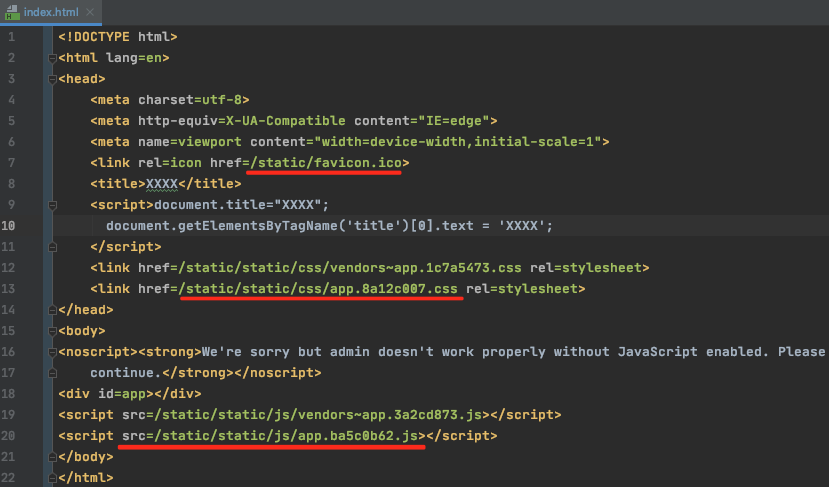
Task: Place cursor on <!DOCTYPE html> text
Action: 118,36
